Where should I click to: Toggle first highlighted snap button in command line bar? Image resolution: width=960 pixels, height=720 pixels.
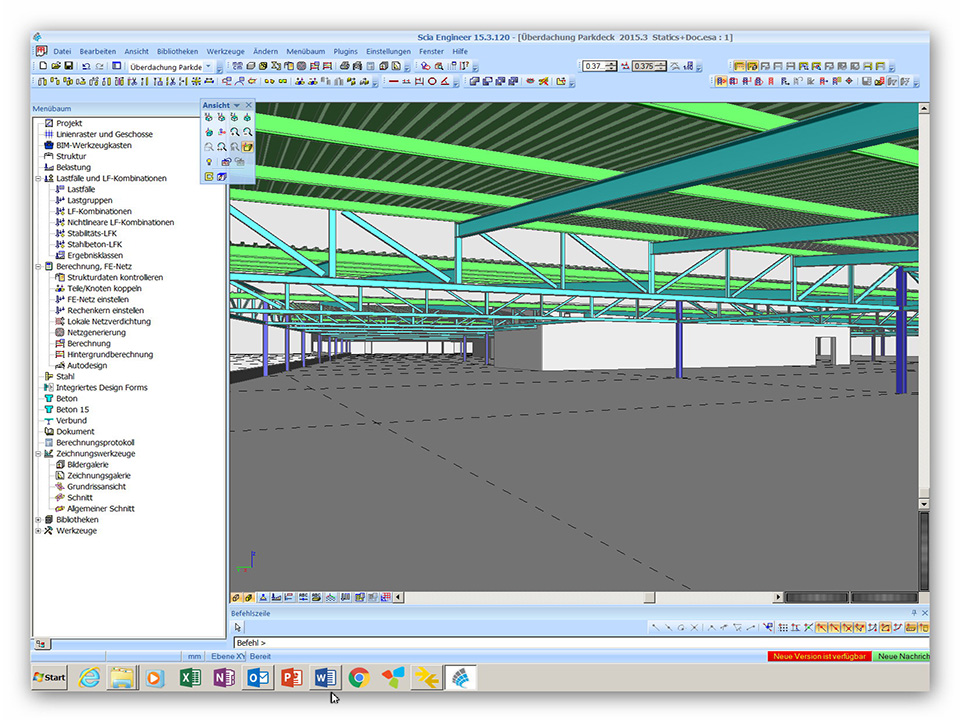[x=820, y=628]
